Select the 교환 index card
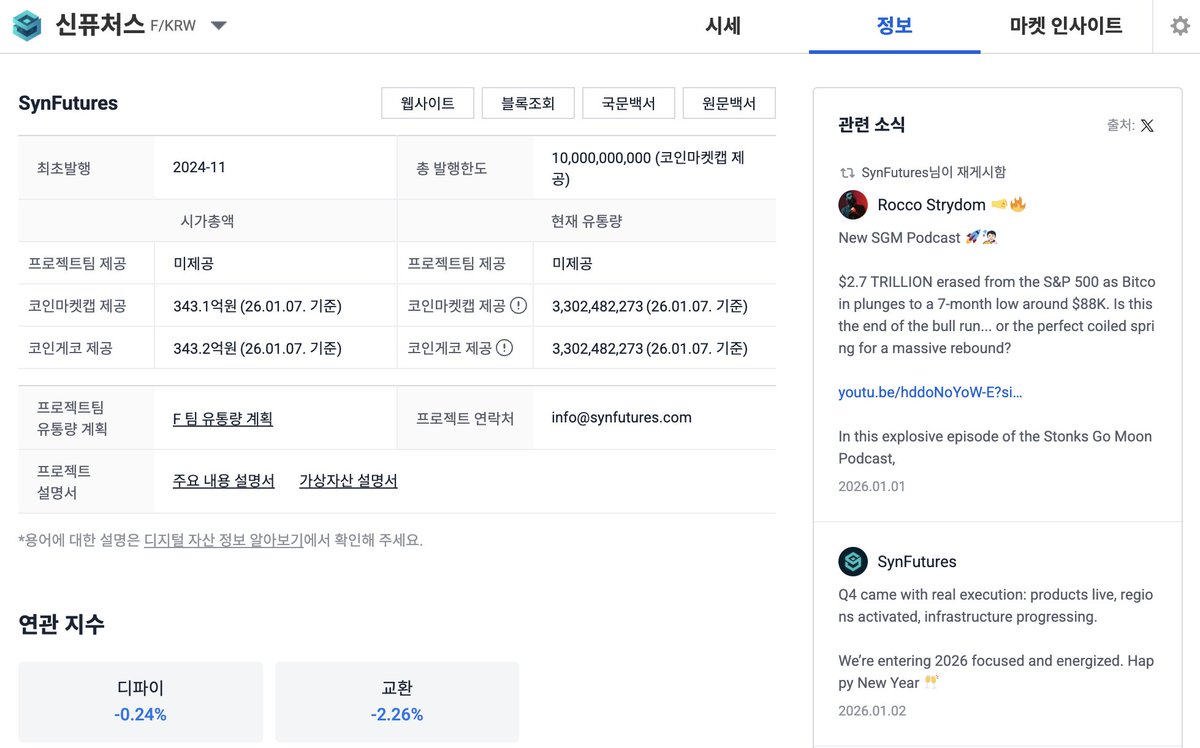Image resolution: width=1200 pixels, height=748 pixels. [x=397, y=702]
